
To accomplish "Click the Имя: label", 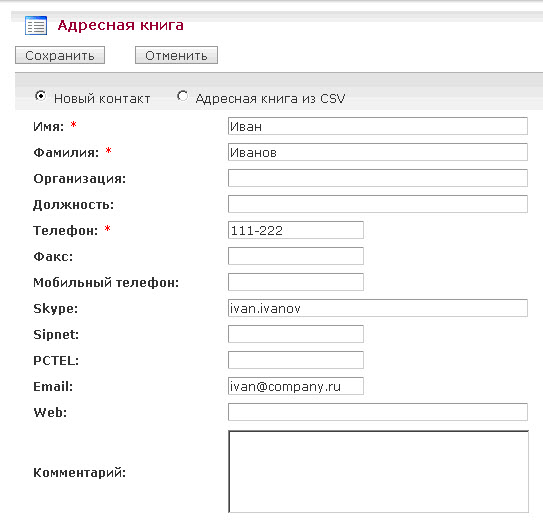I will tap(48, 127).
